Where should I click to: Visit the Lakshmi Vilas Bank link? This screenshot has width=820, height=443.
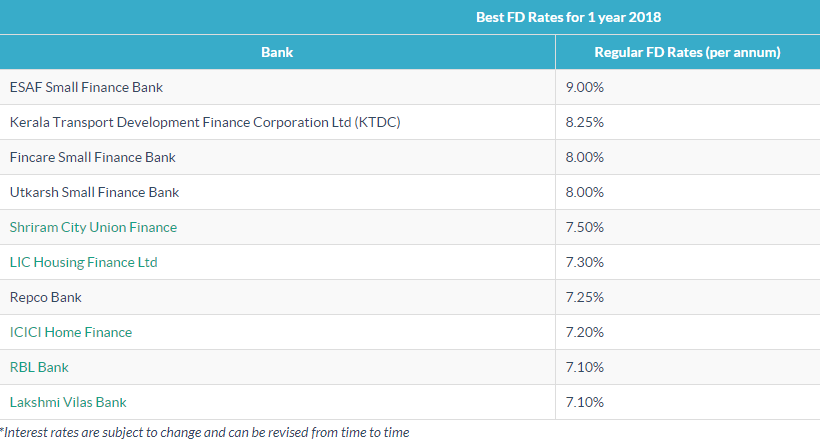point(68,402)
